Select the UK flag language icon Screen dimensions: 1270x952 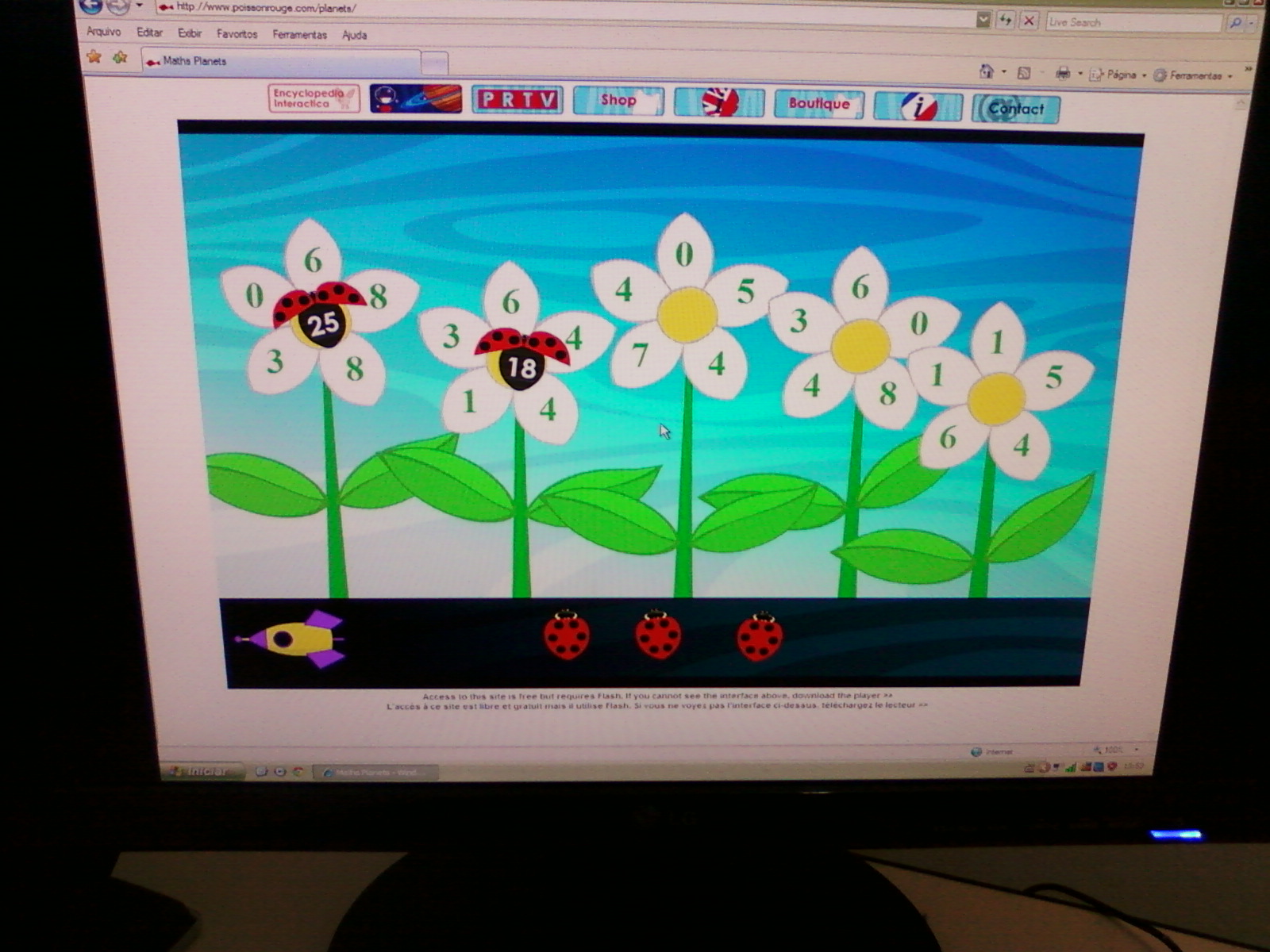pyautogui.click(x=719, y=102)
